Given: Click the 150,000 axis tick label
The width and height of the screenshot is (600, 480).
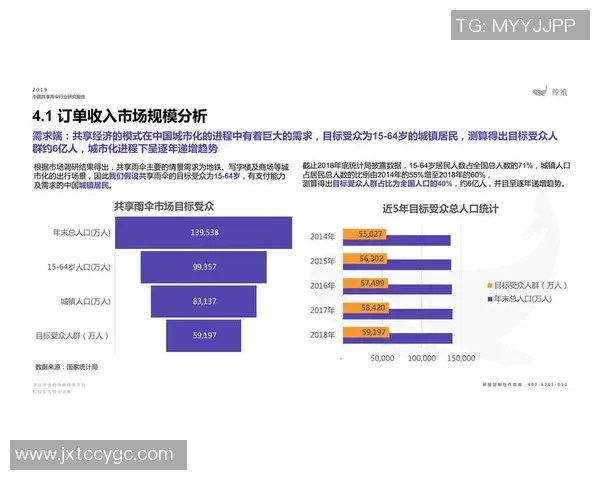Looking at the screenshot, I should (x=461, y=358).
